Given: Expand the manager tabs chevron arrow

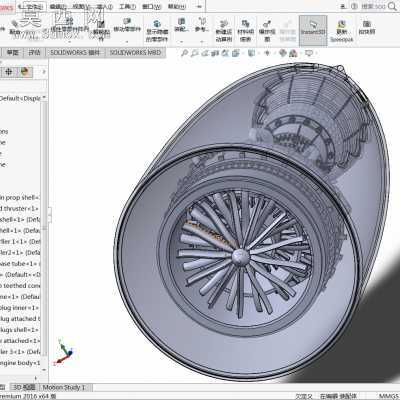Looking at the screenshot, I should point(44,72).
